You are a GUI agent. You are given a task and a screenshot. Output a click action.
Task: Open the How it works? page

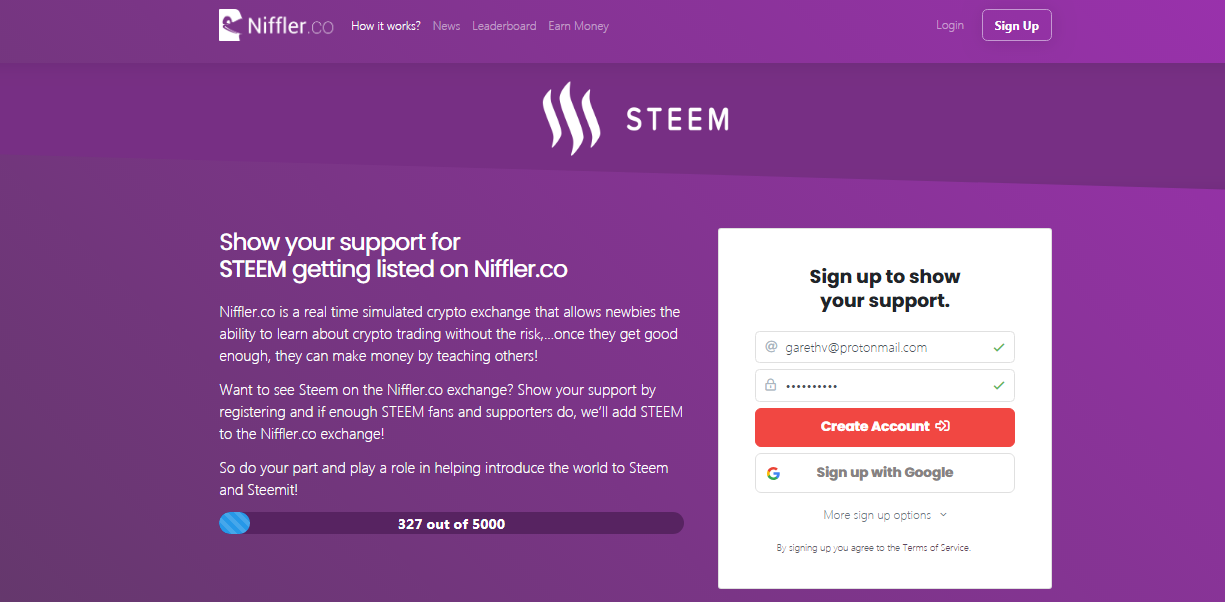coord(385,26)
